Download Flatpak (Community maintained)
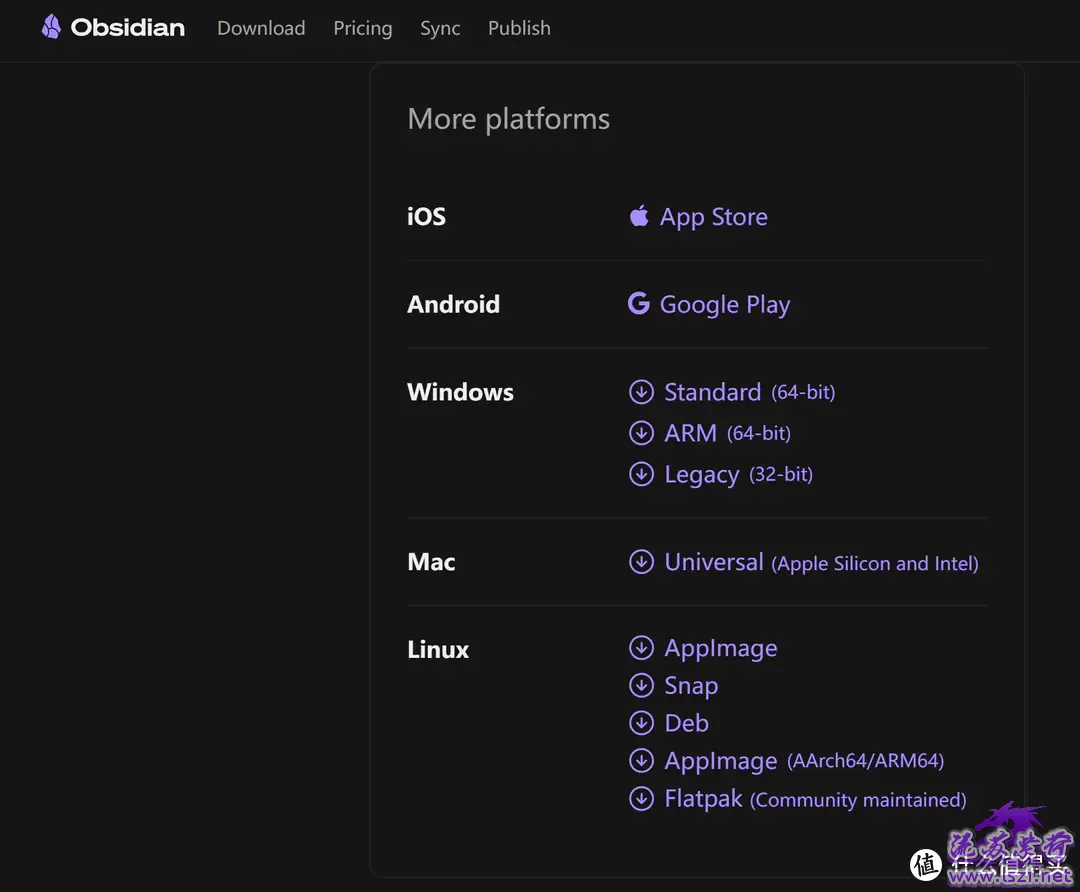1080x892 pixels. tap(815, 799)
